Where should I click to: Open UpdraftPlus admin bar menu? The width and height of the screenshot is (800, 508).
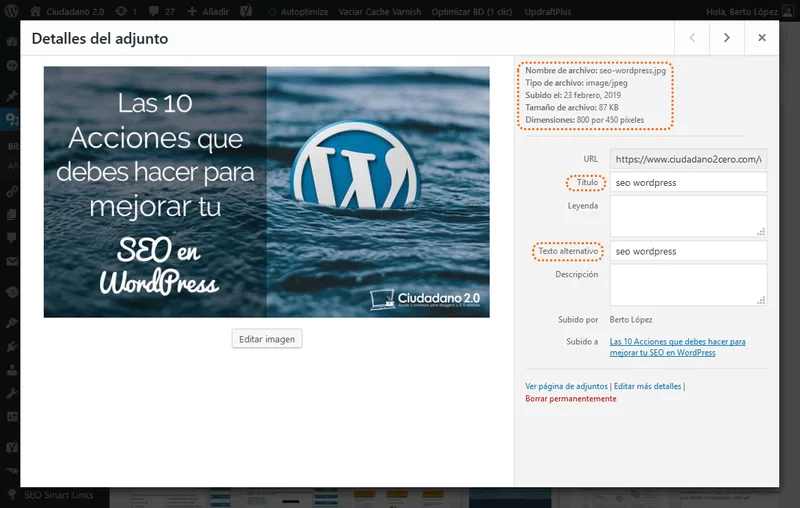tap(547, 11)
